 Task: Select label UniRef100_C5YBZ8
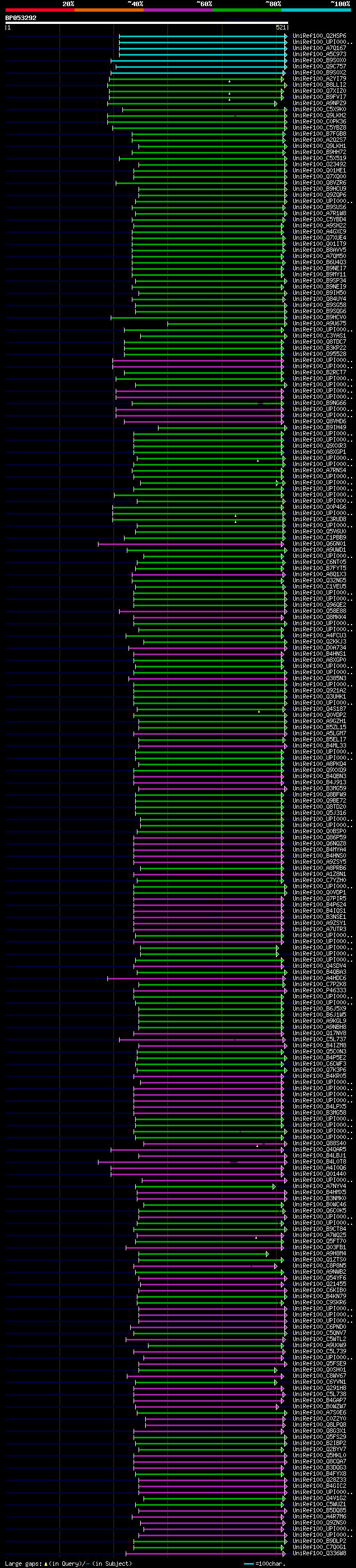(x=319, y=128)
